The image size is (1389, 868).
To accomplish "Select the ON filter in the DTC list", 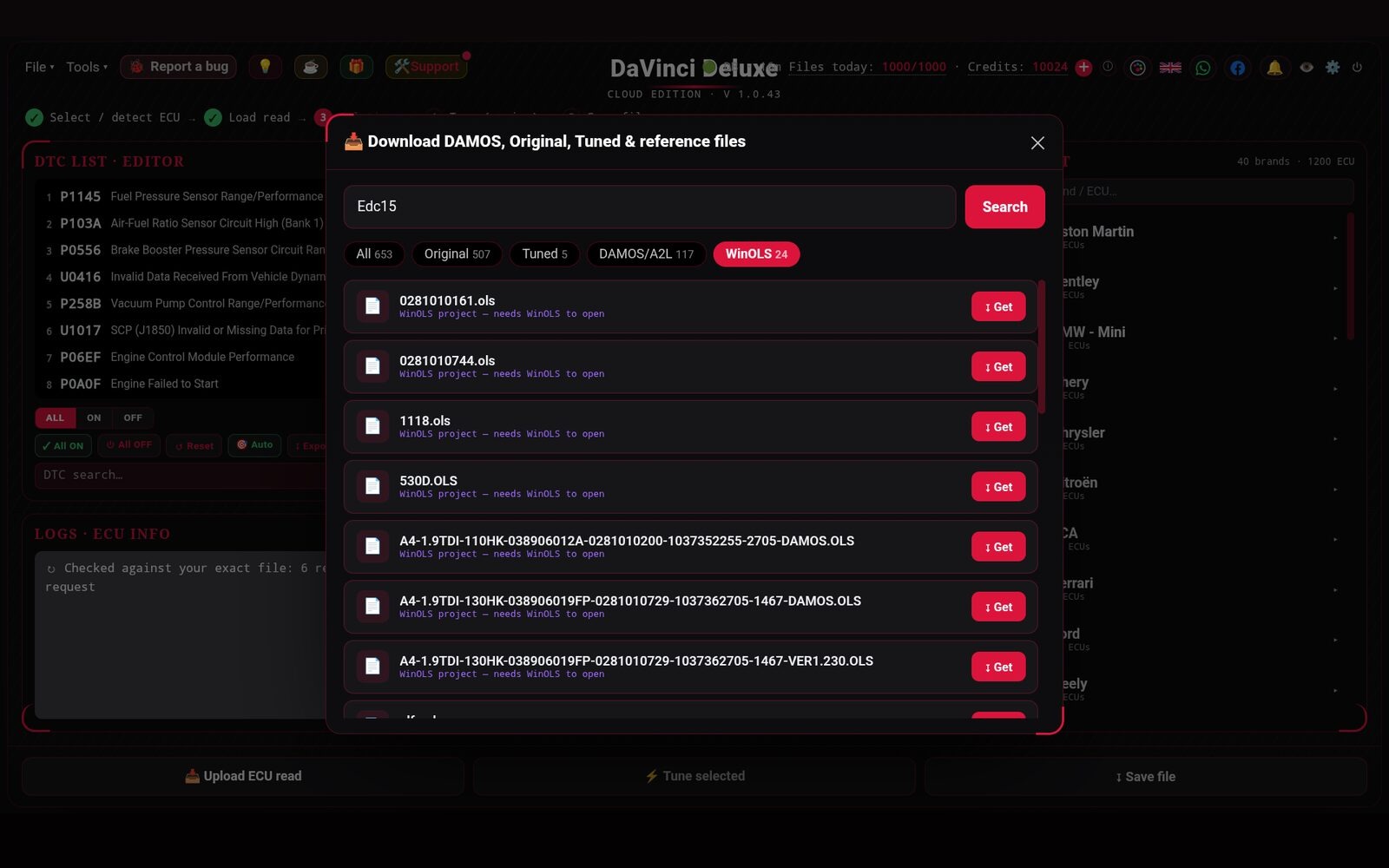I will click(94, 418).
